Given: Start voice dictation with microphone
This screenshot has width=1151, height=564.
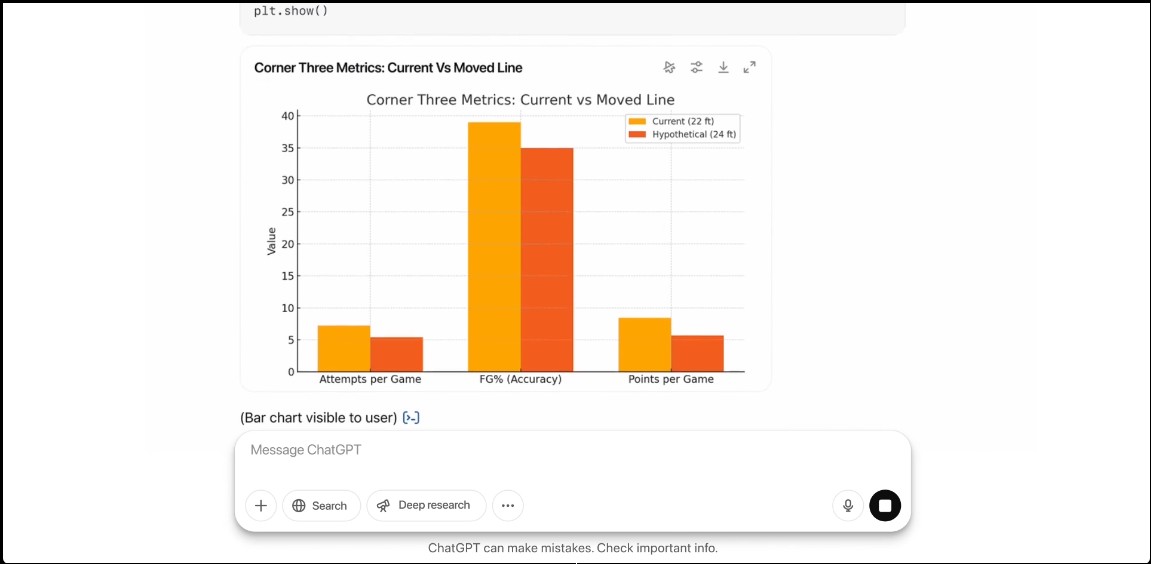Looking at the screenshot, I should 848,506.
